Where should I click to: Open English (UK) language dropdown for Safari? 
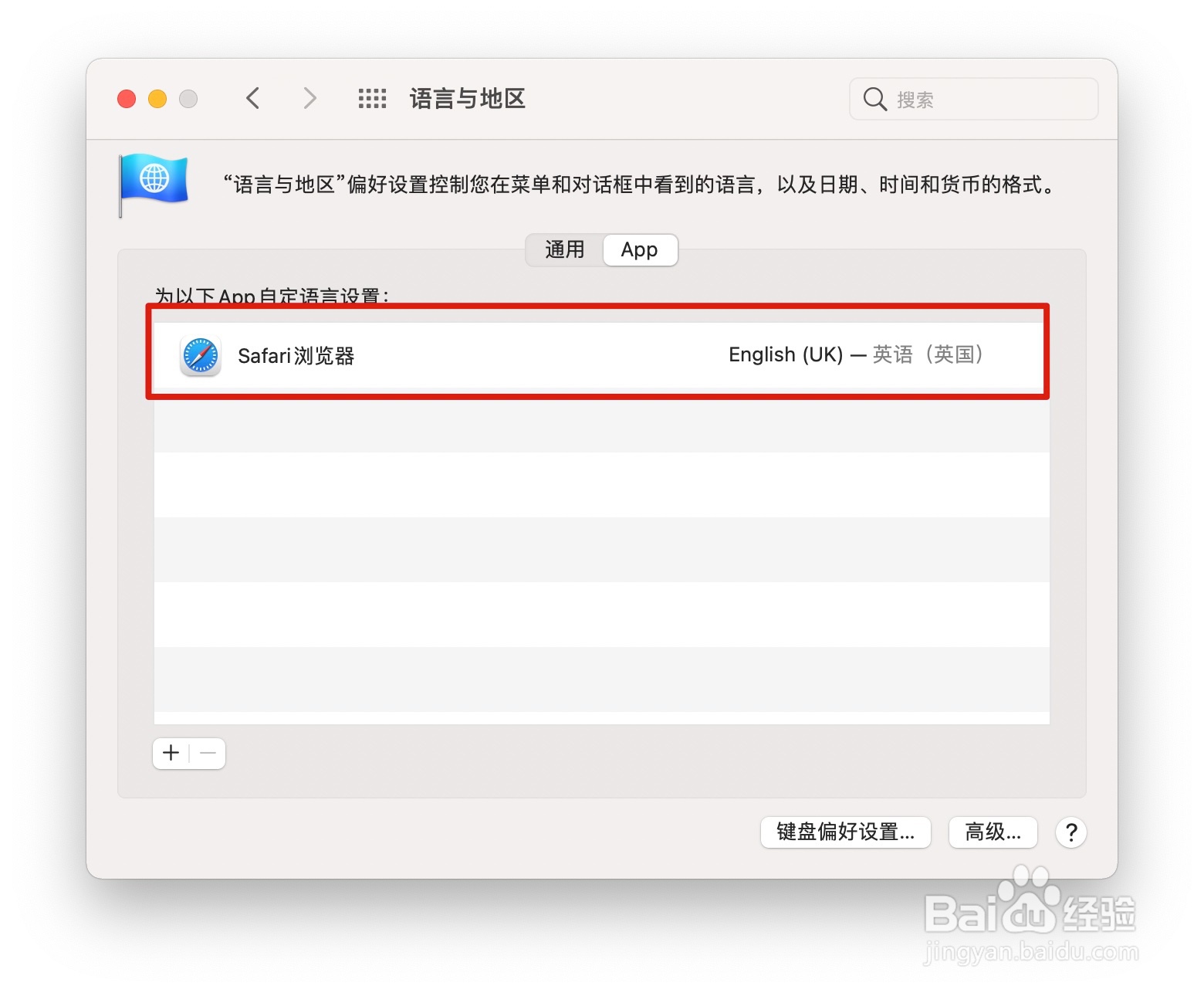pyautogui.click(x=856, y=354)
